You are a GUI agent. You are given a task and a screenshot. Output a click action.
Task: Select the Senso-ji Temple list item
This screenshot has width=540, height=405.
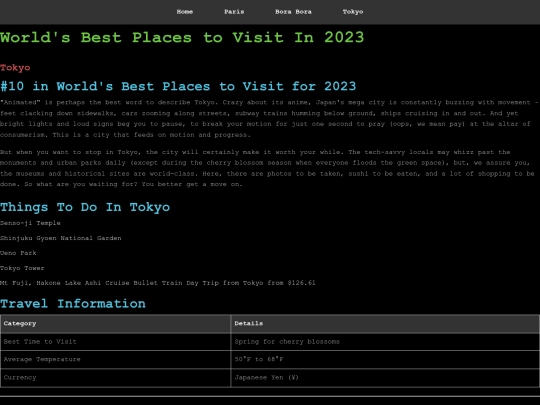[x=30, y=223]
